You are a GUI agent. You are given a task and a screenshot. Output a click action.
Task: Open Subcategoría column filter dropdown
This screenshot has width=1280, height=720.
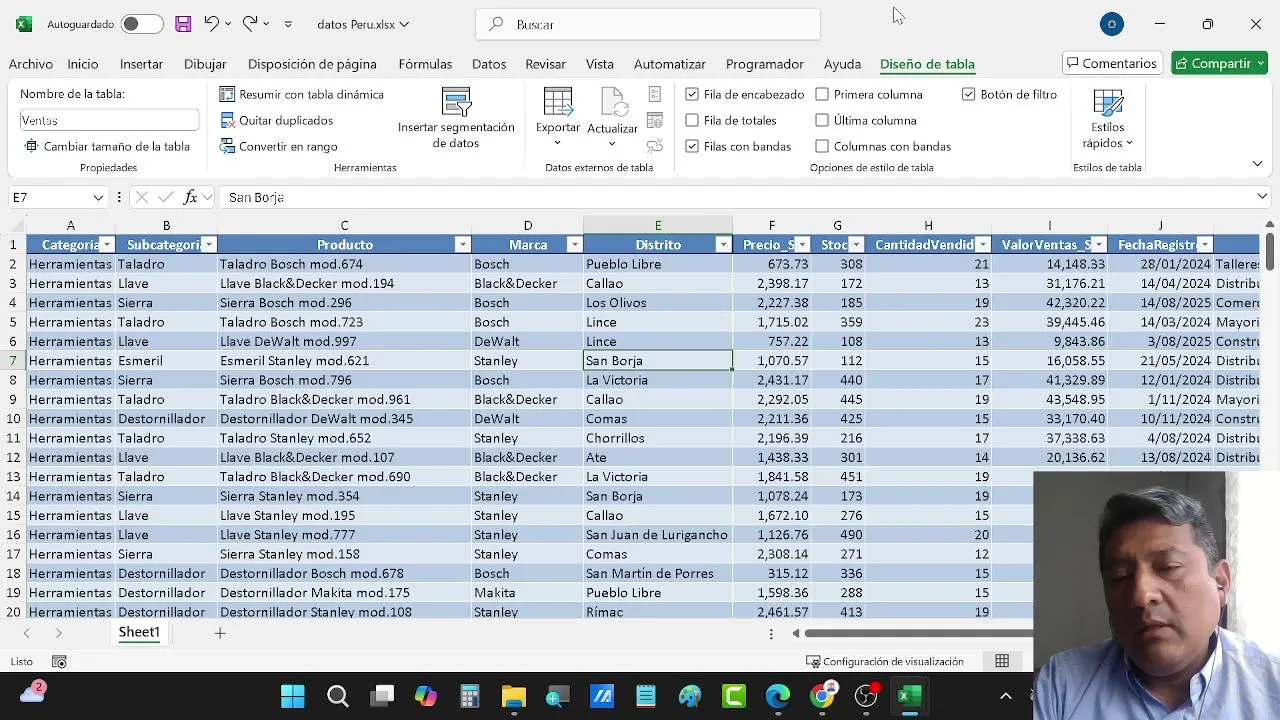208,245
